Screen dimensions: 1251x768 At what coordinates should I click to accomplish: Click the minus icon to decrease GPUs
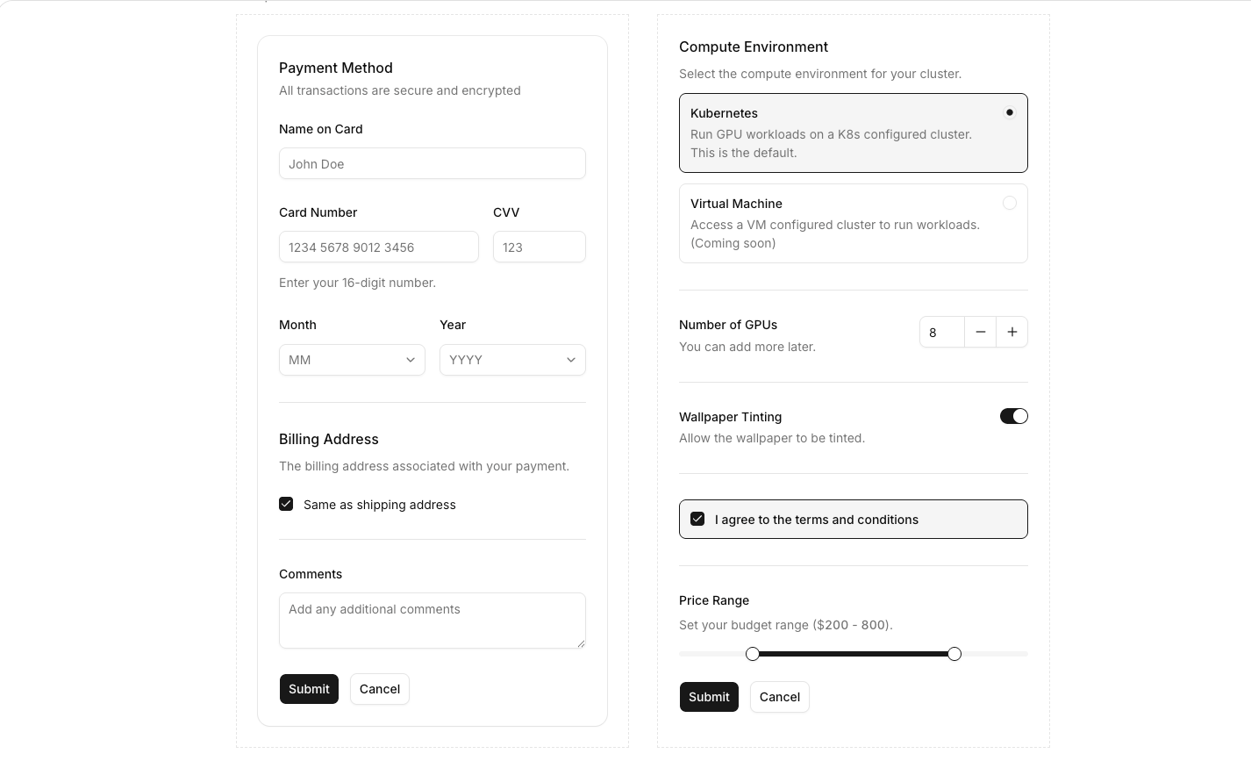point(980,332)
